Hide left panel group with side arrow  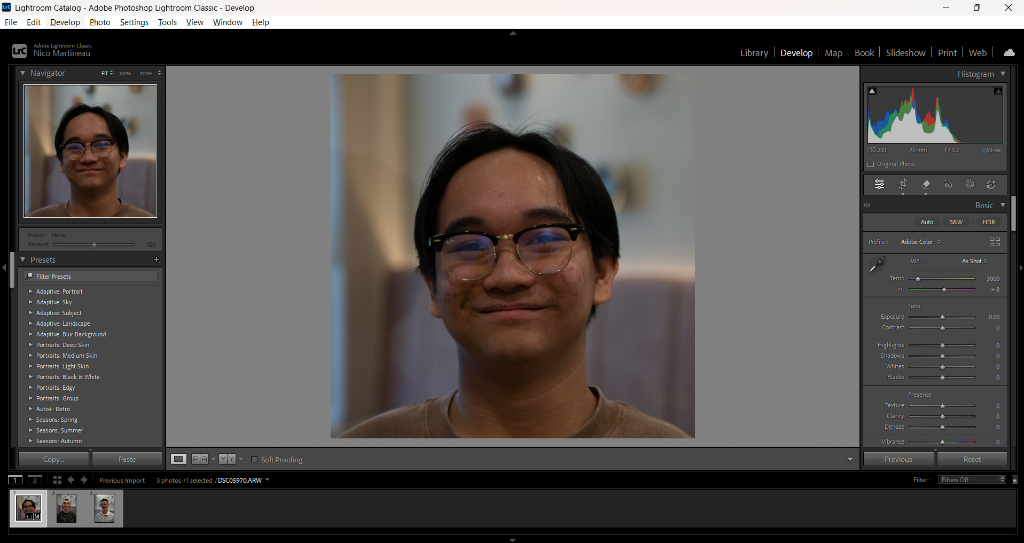[x=4, y=267]
